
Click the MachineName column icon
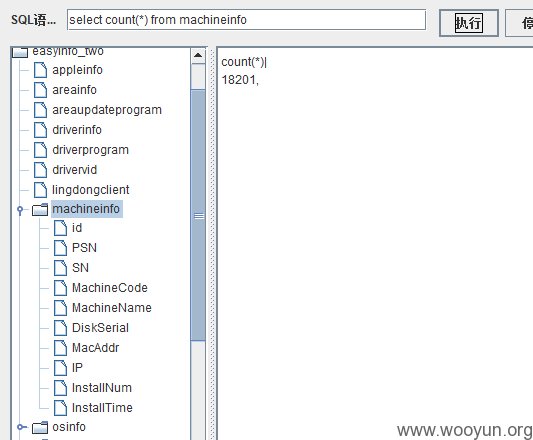pos(61,308)
